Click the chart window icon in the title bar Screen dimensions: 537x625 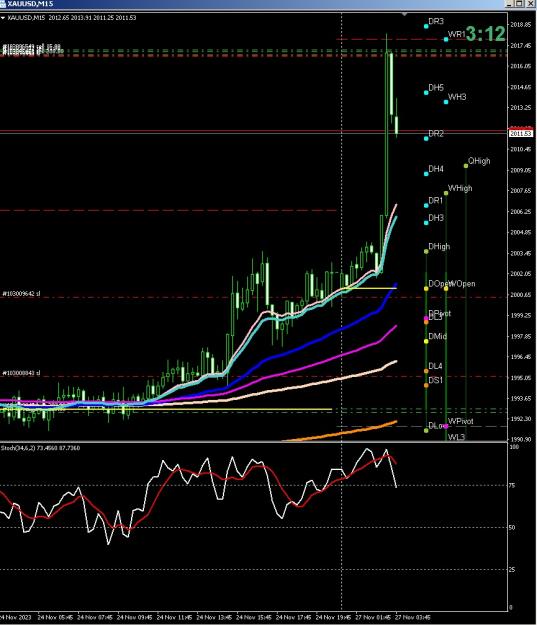click(3, 4)
